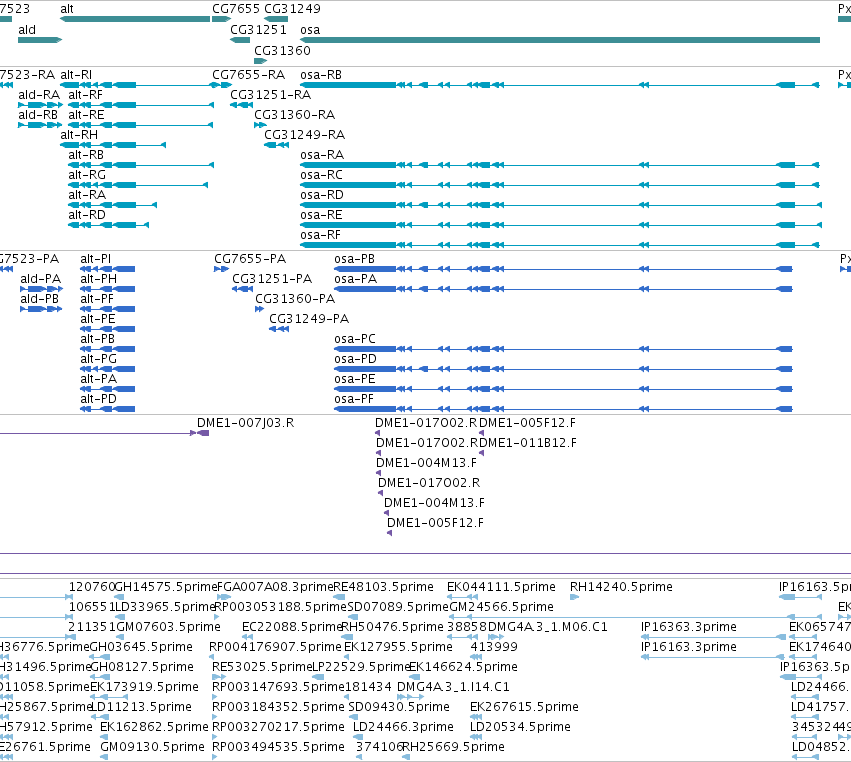Image resolution: width=851 pixels, height=762 pixels.
Task: Click transcript alt-RE label
Action: pyautogui.click(x=86, y=115)
